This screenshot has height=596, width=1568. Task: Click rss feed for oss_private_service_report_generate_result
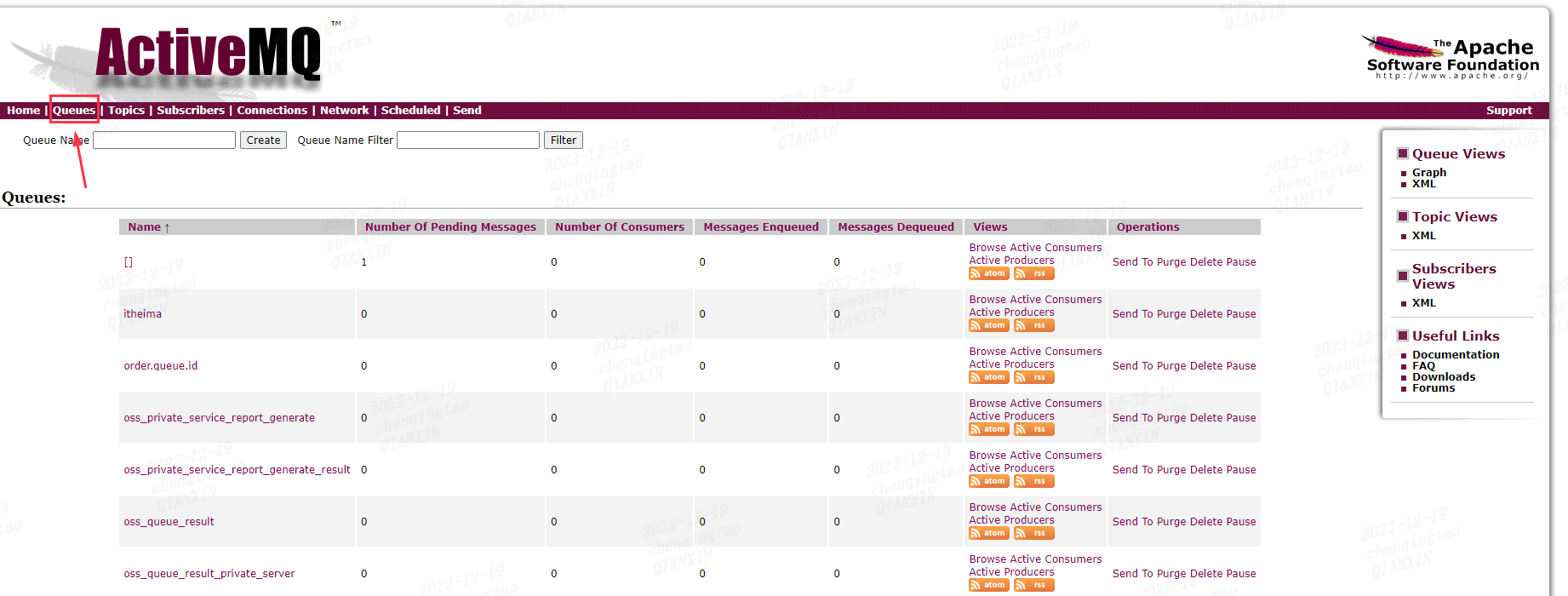(x=1034, y=481)
